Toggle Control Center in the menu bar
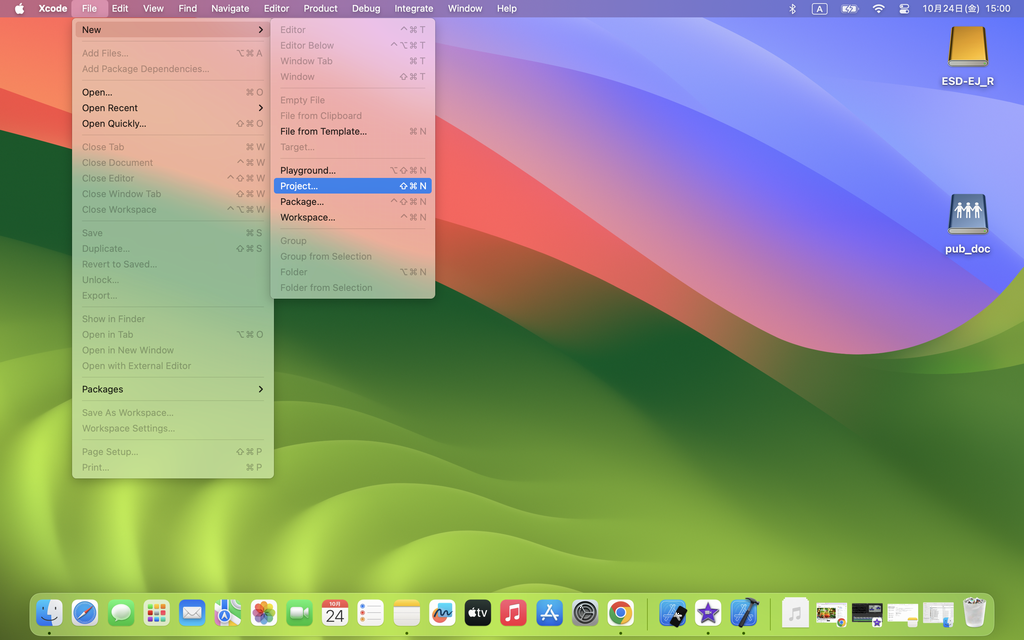The image size is (1024, 640). 906,9
